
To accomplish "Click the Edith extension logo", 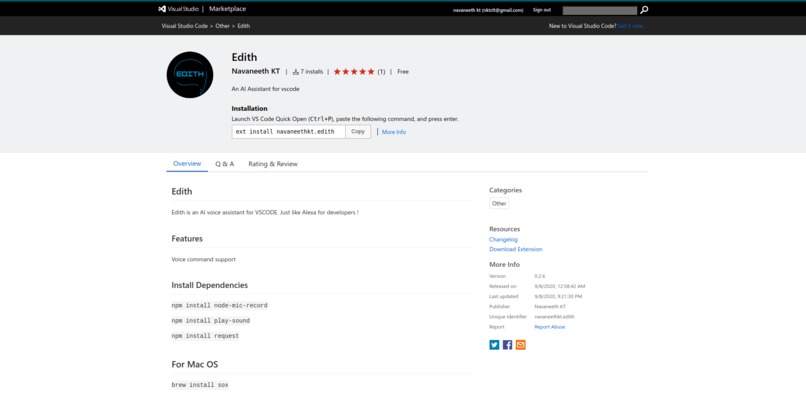I will 190,75.
